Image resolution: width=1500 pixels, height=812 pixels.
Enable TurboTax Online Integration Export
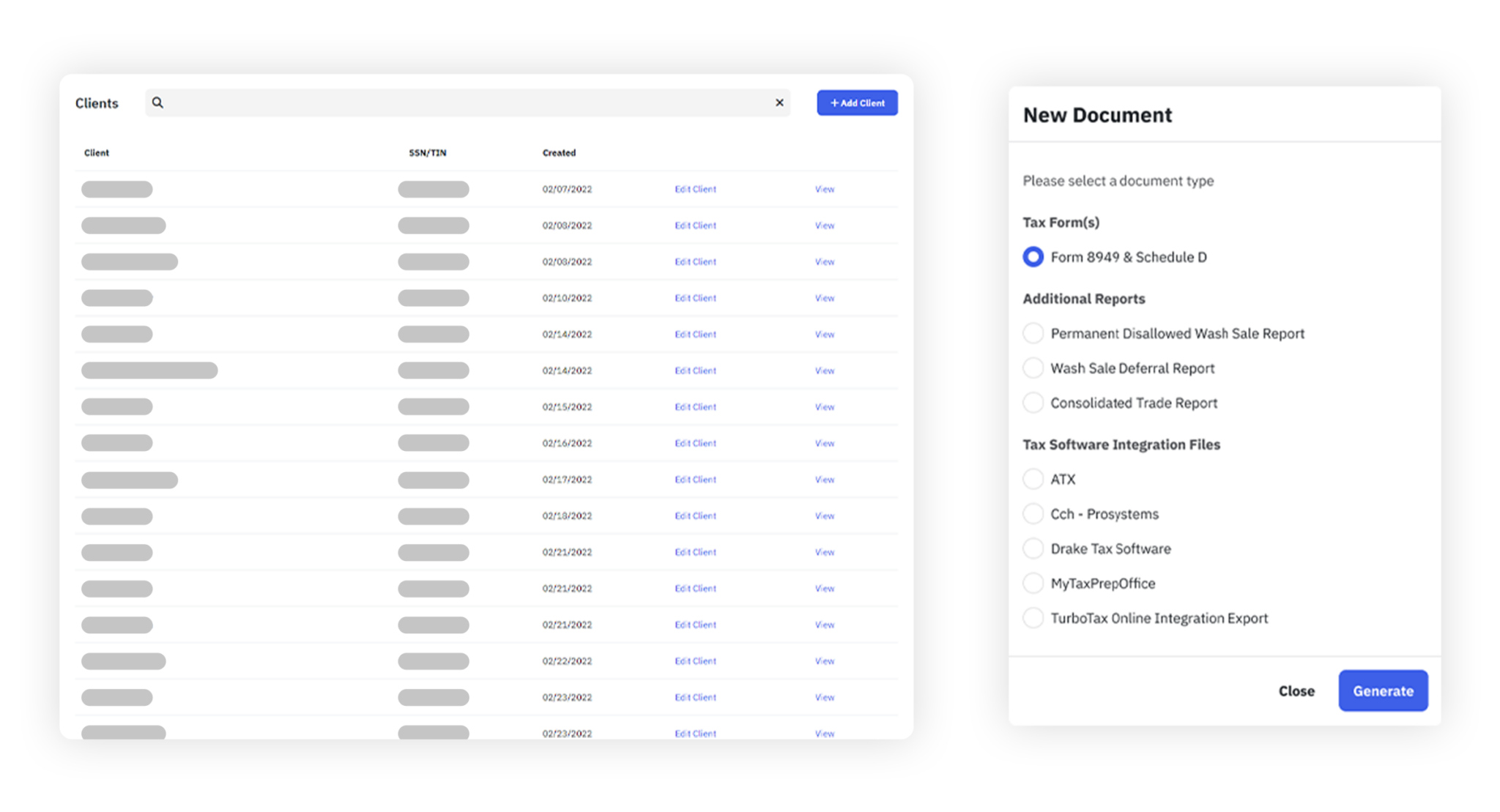pyautogui.click(x=1033, y=617)
